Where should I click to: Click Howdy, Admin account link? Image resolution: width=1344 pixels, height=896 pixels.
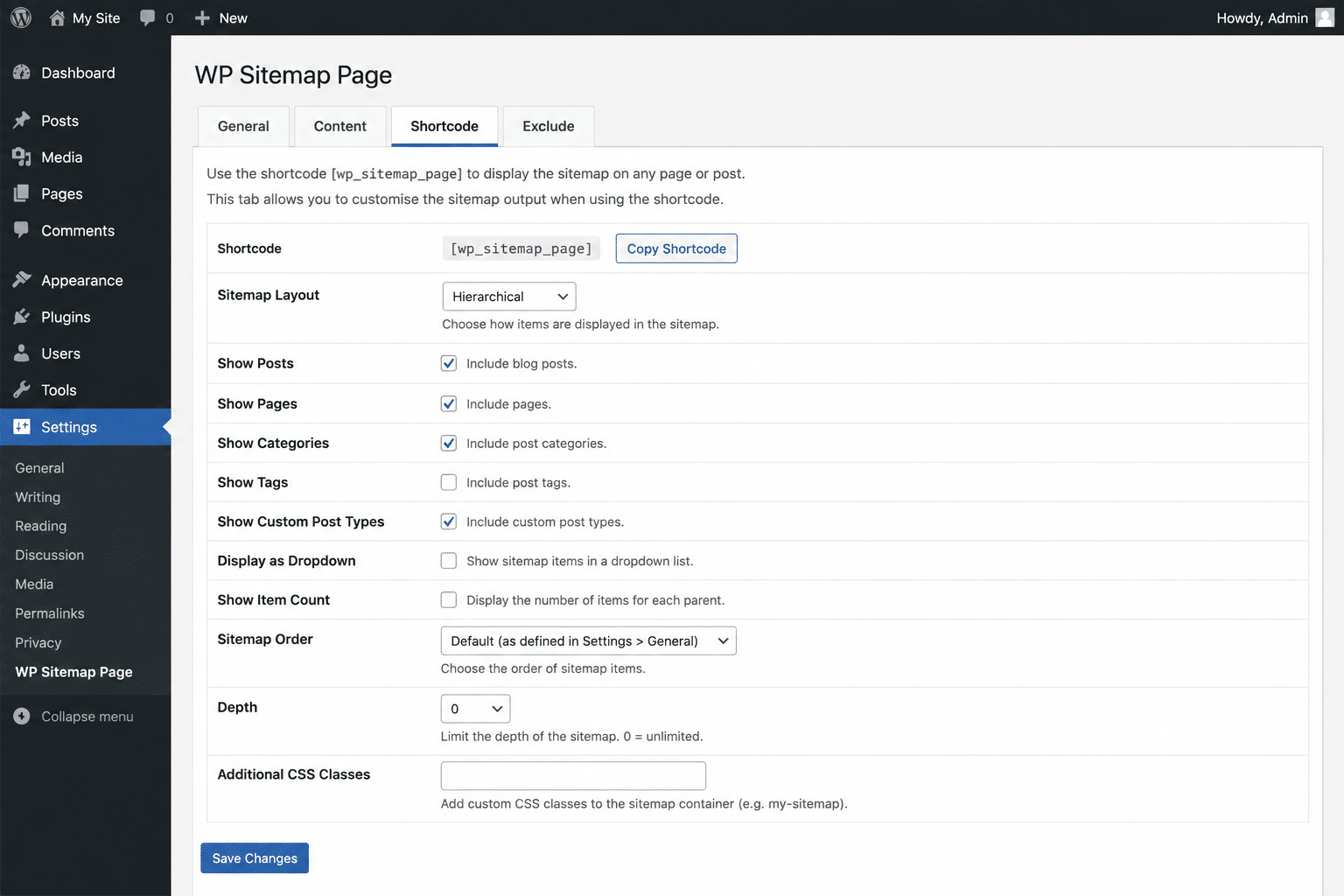[x=1263, y=17]
